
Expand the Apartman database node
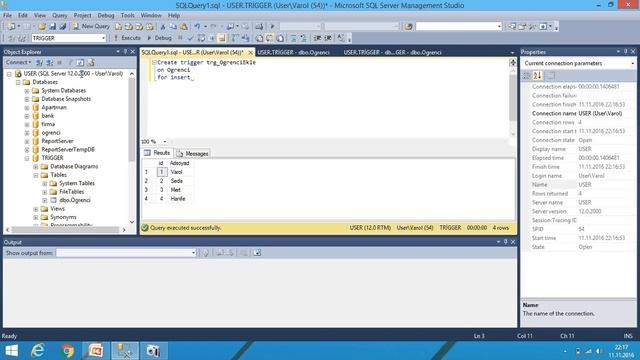27,108
